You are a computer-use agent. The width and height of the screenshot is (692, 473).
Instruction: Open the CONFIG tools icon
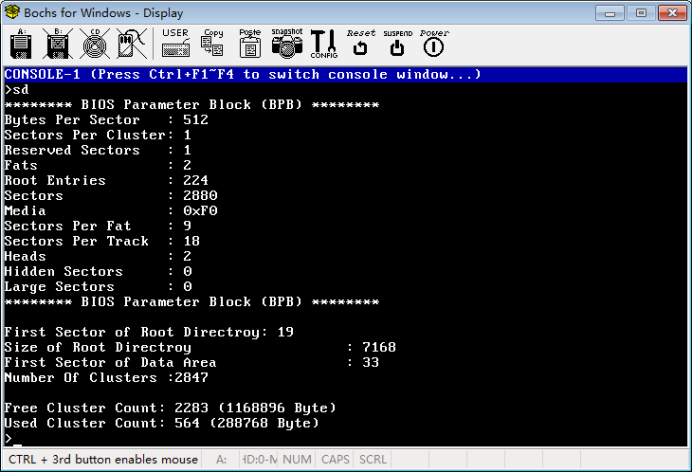coord(324,44)
